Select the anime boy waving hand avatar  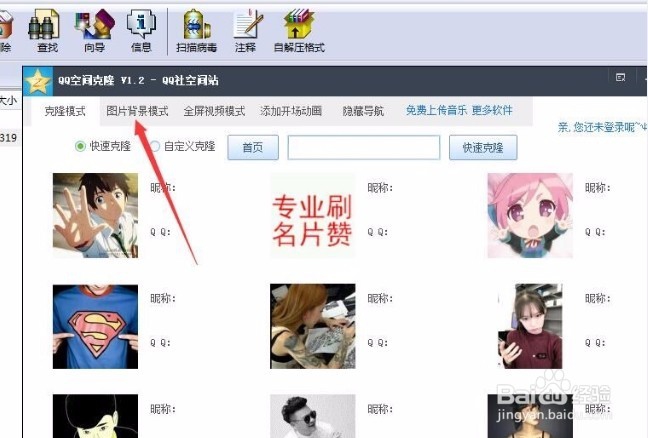[95, 215]
